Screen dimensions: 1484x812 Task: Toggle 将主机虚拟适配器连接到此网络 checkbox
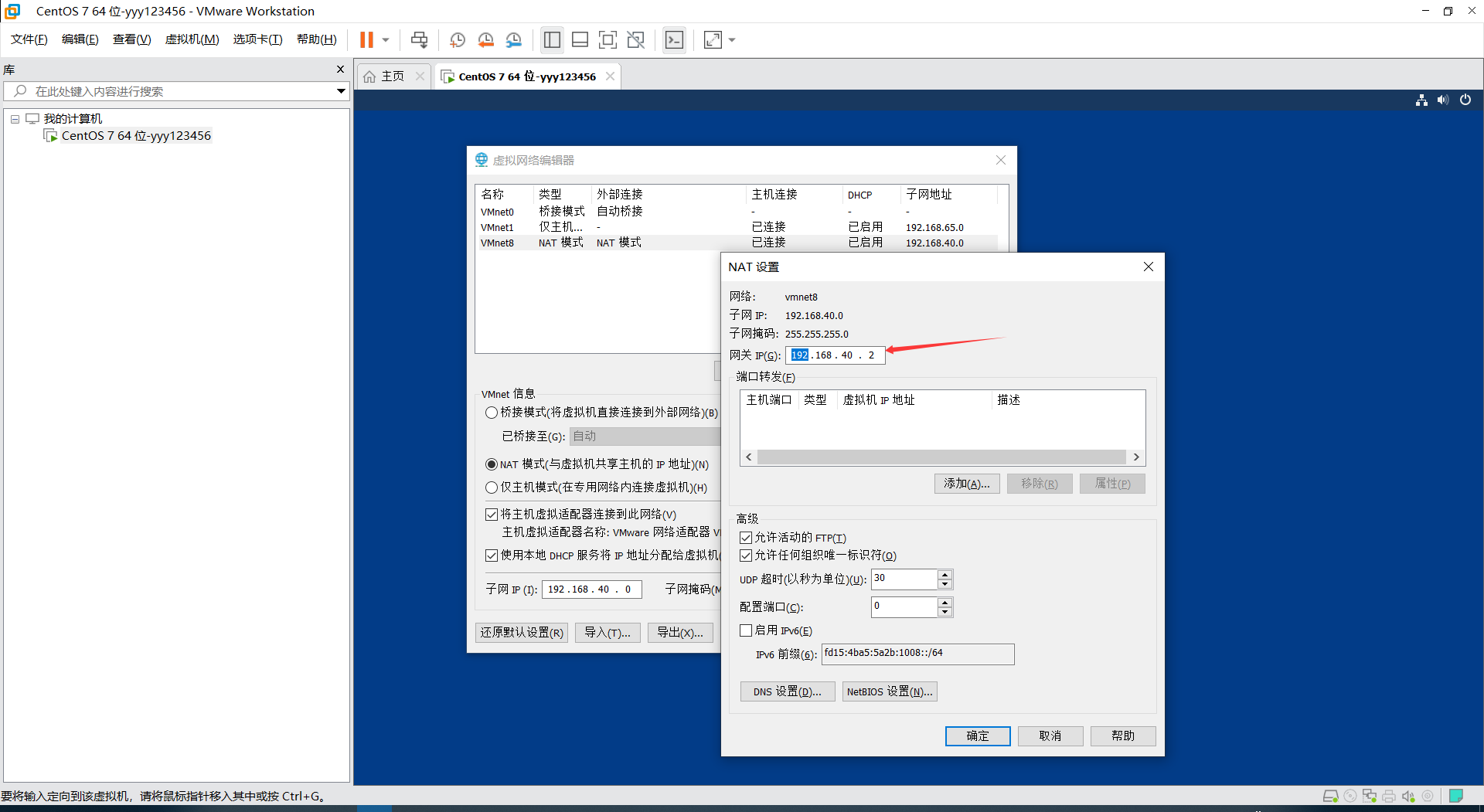491,515
